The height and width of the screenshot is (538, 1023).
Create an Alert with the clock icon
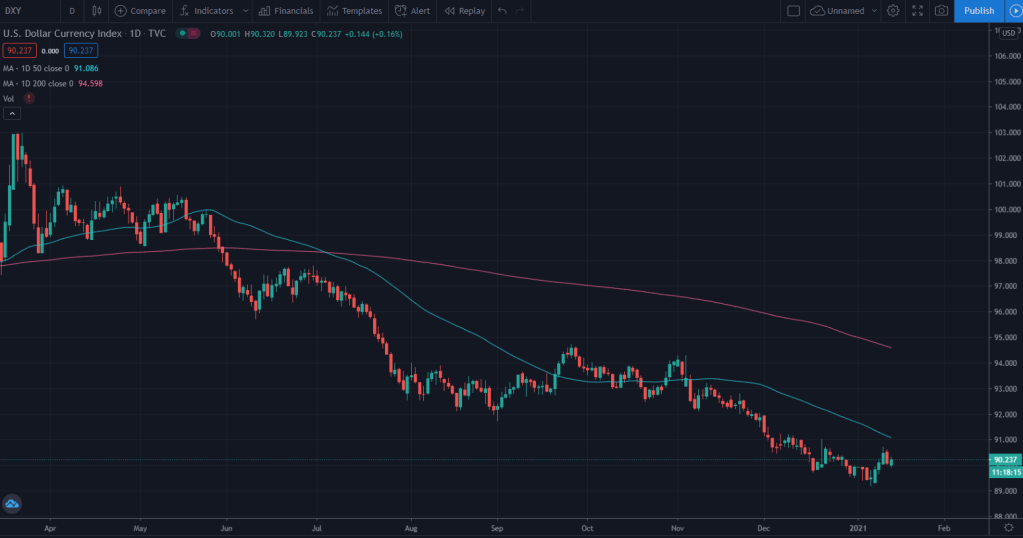412,11
